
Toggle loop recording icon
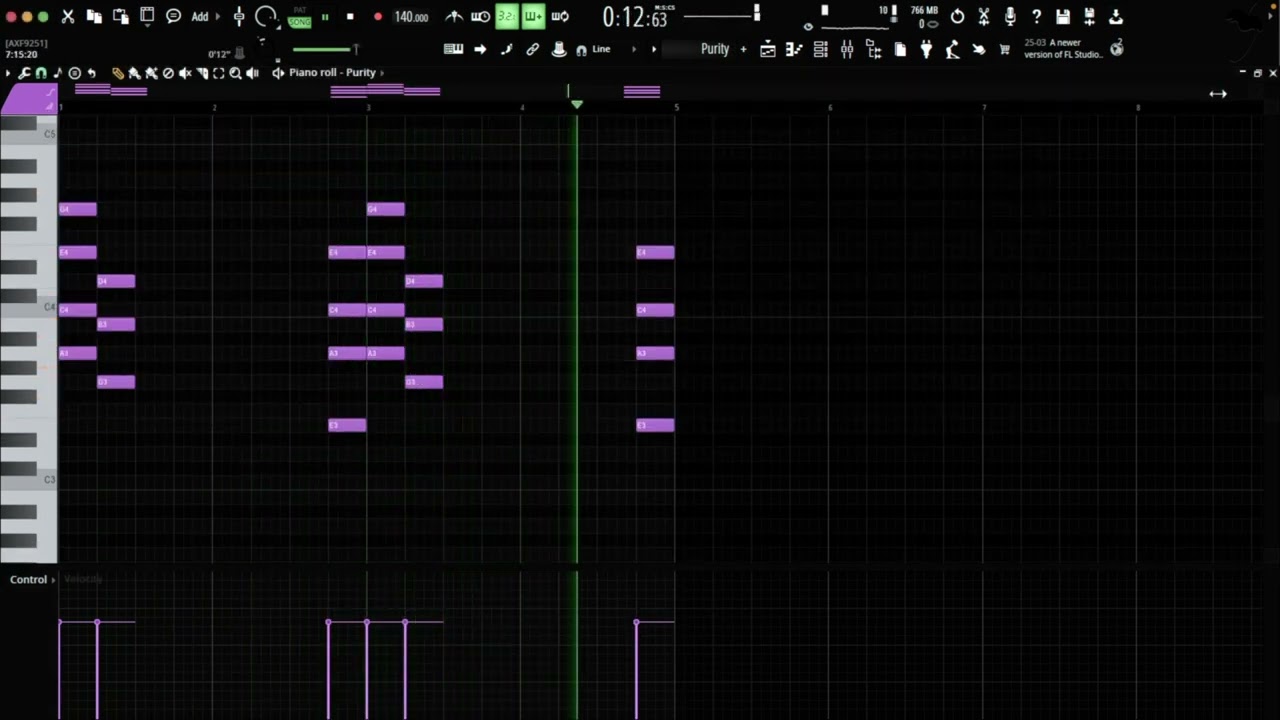pyautogui.click(x=560, y=17)
